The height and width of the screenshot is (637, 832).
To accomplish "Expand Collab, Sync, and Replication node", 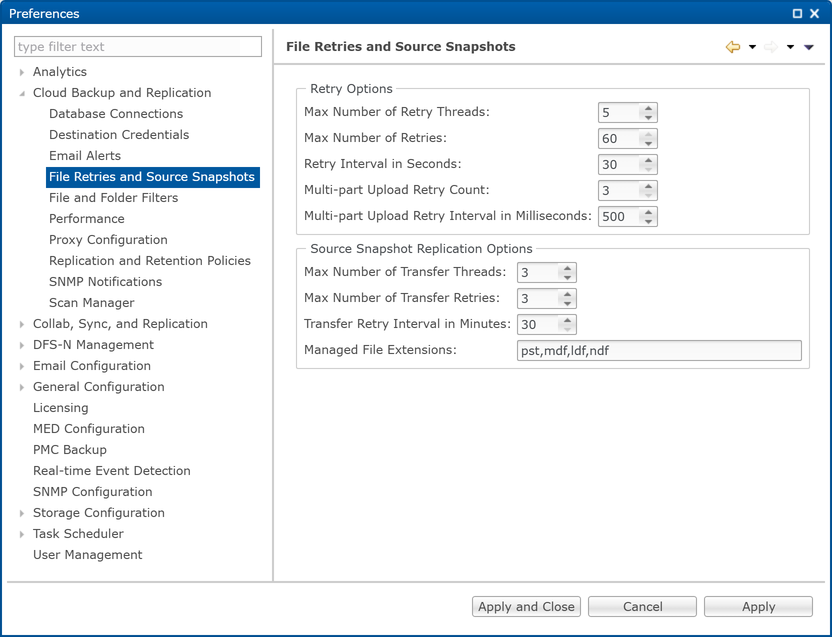I will click(22, 324).
